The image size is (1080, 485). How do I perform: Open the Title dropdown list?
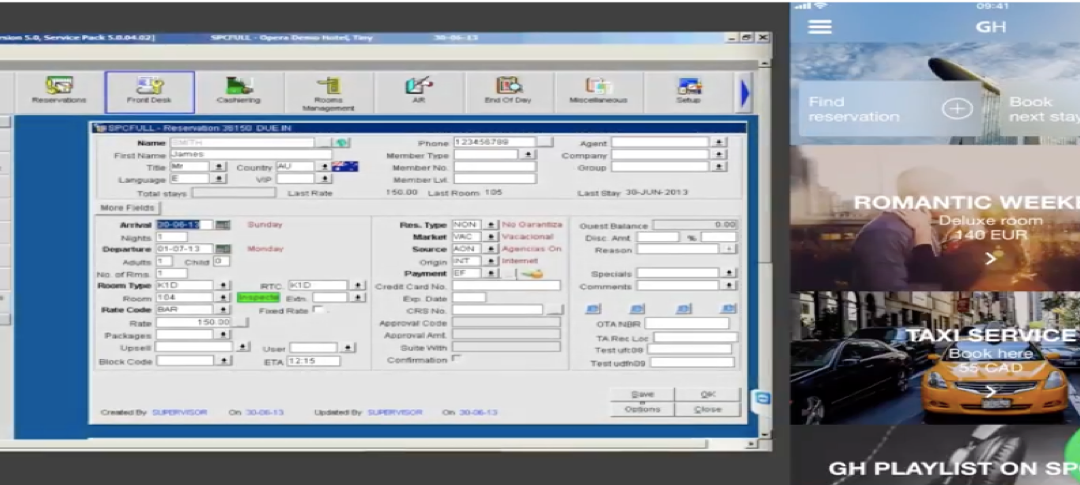click(219, 167)
